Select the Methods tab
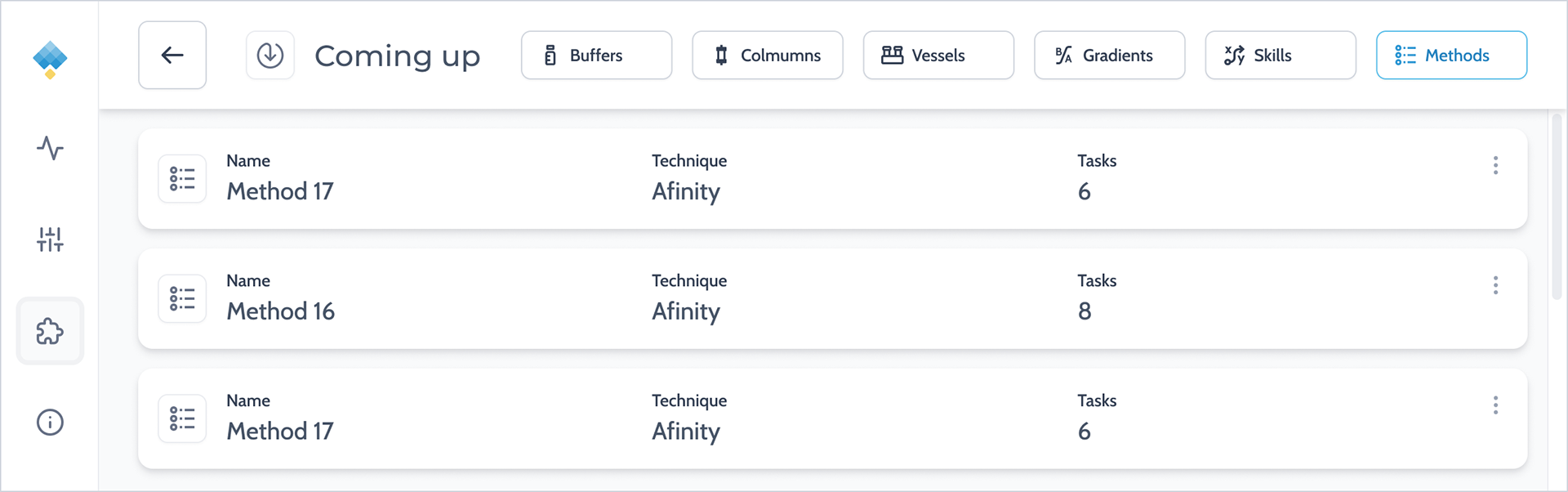1568x492 pixels. pyautogui.click(x=1451, y=56)
